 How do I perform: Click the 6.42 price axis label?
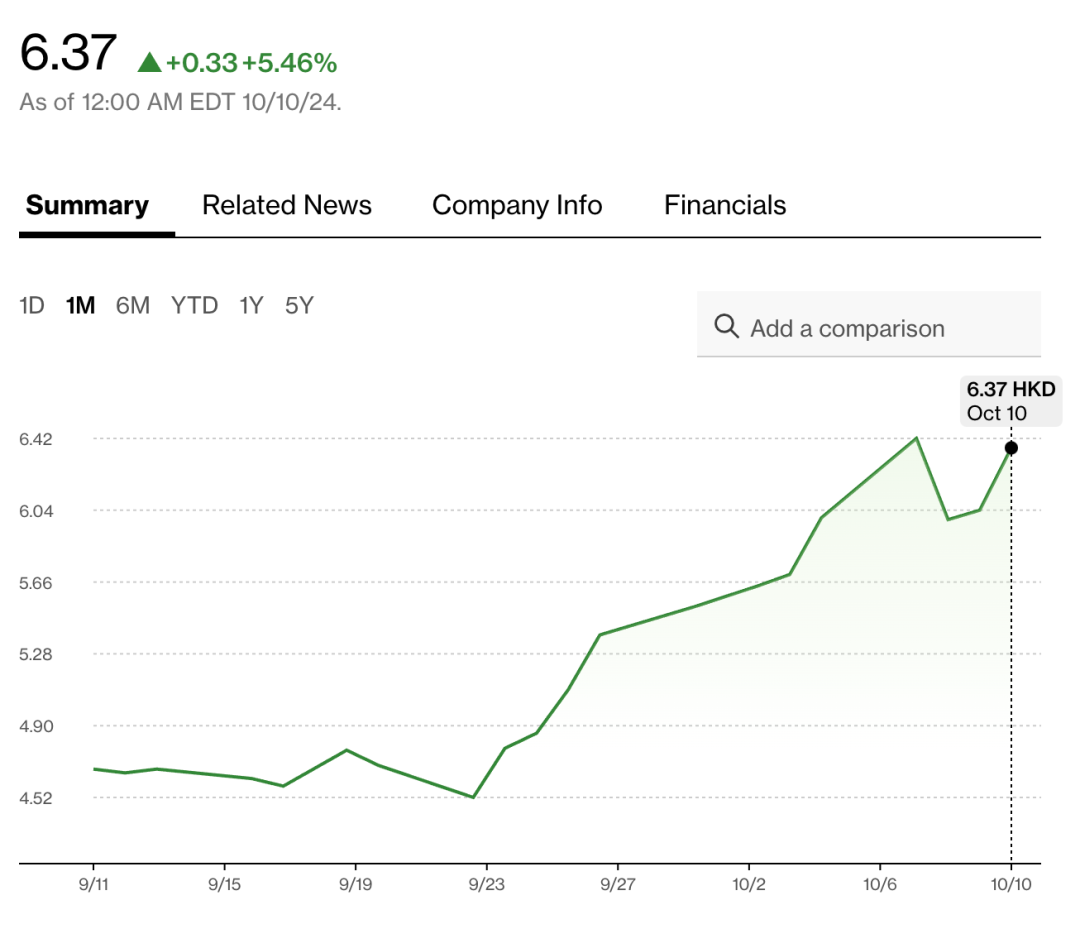point(37,439)
